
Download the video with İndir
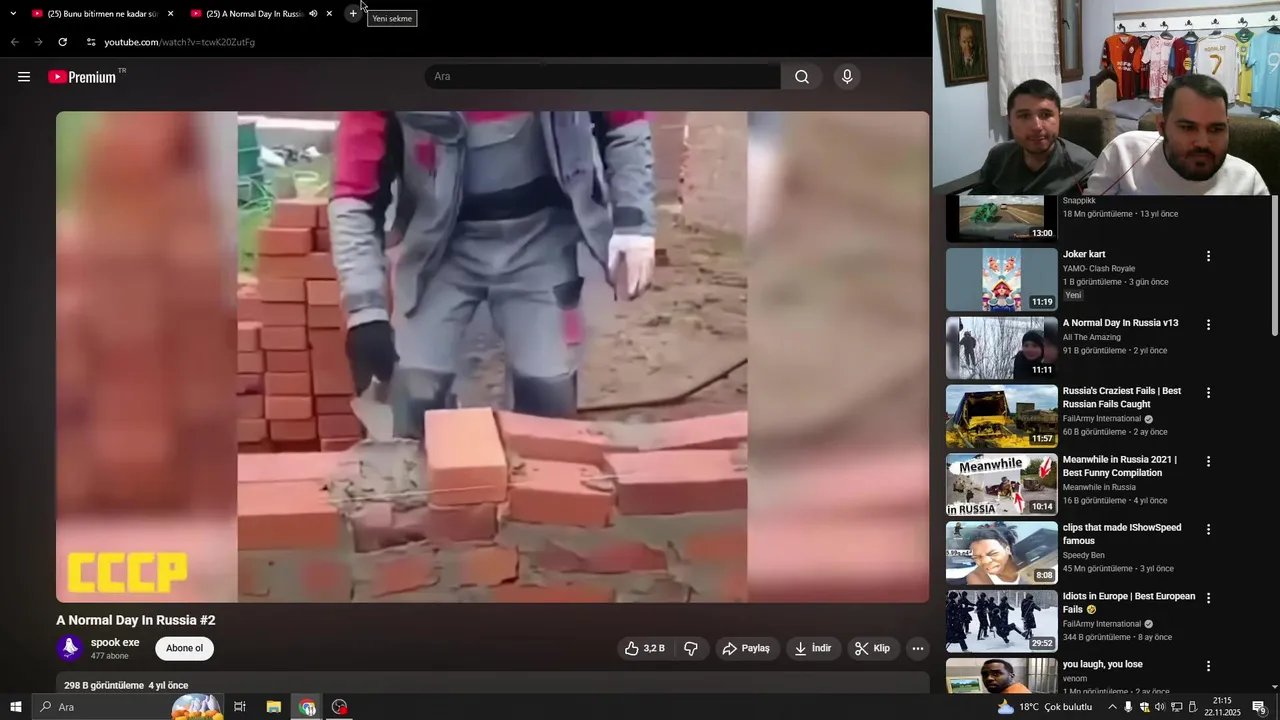[813, 648]
